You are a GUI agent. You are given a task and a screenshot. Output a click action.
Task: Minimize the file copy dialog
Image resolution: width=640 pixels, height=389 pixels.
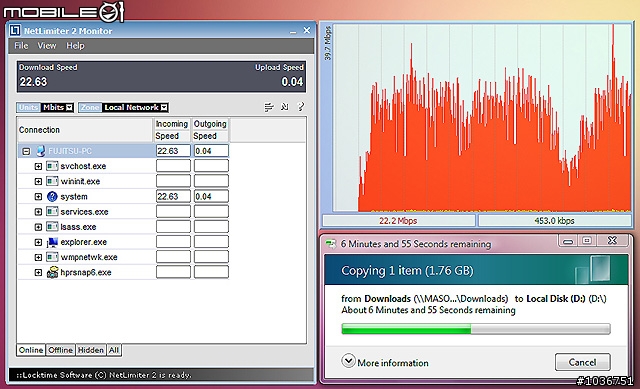pos(568,241)
